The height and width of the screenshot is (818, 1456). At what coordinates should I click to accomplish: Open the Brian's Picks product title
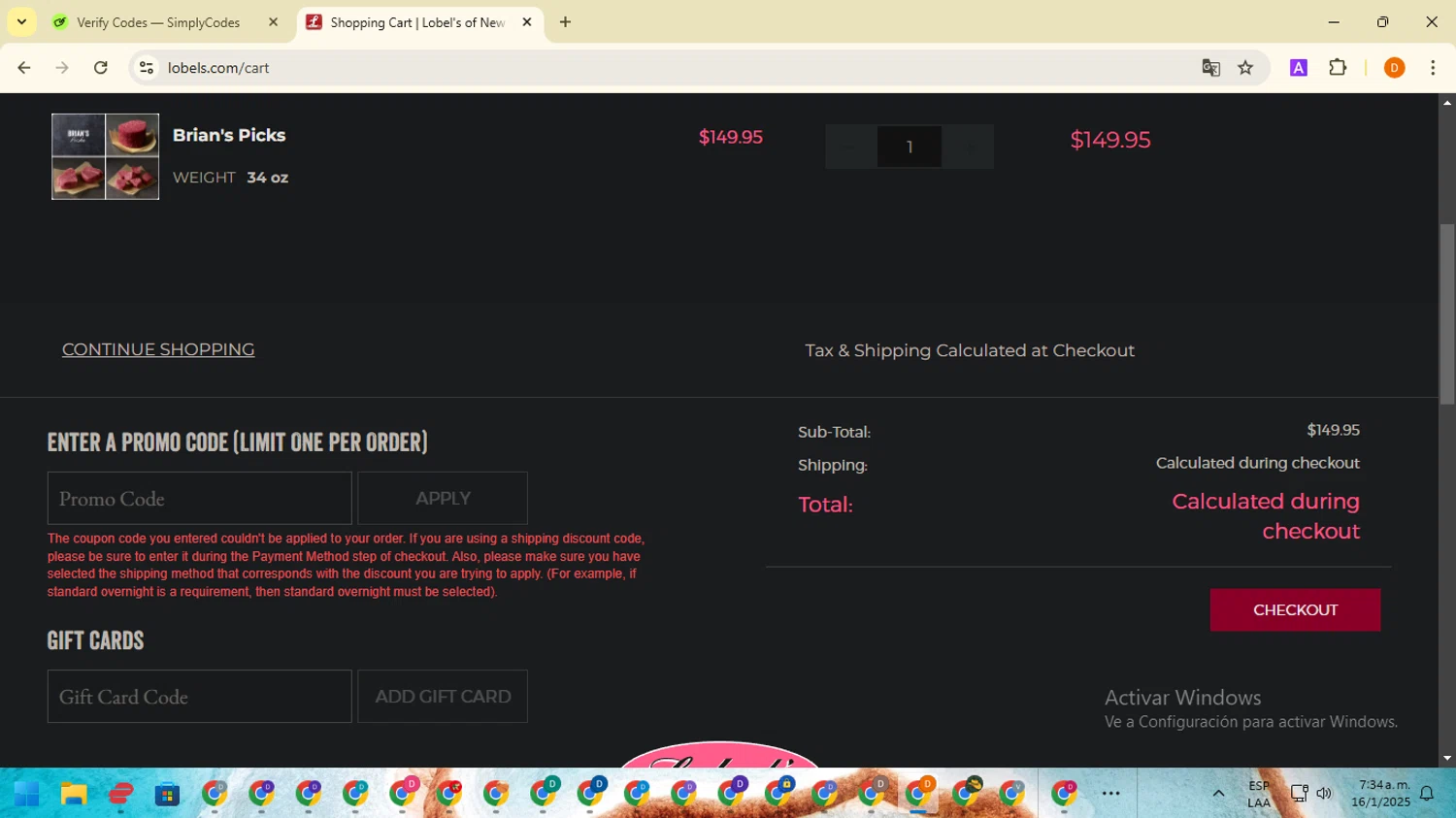tap(229, 135)
